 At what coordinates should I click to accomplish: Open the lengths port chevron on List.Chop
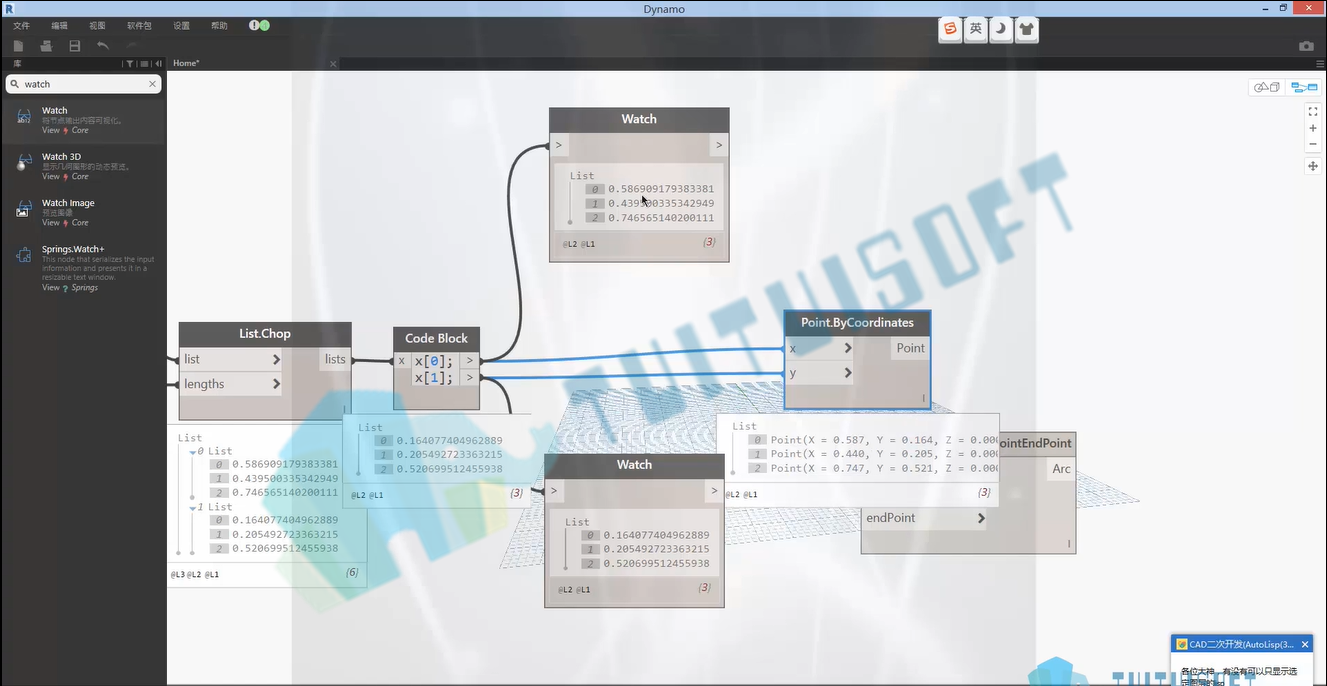point(276,384)
